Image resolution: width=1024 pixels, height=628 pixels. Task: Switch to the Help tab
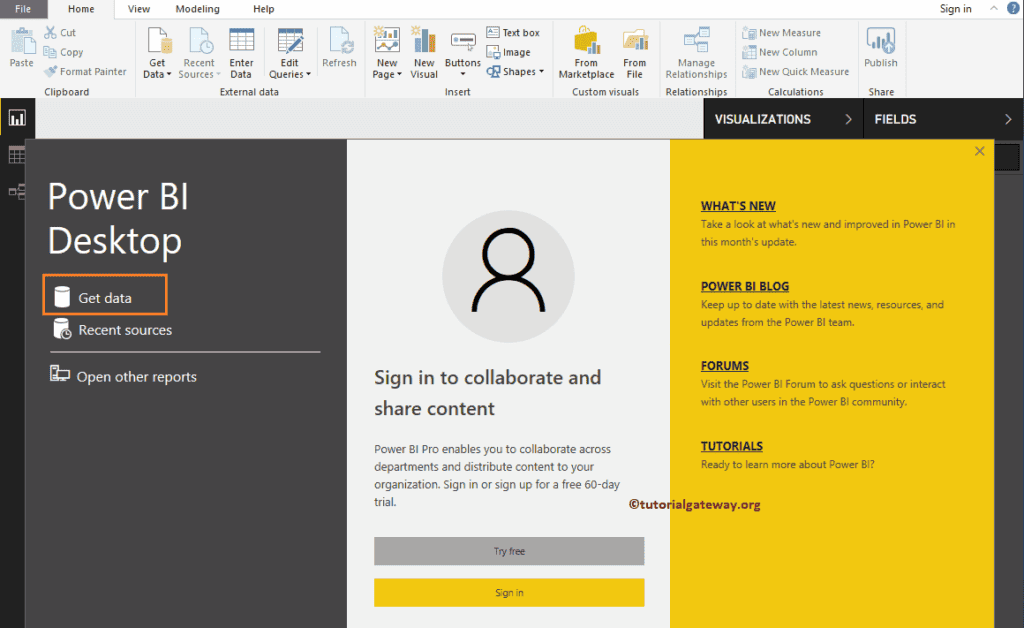[263, 8]
